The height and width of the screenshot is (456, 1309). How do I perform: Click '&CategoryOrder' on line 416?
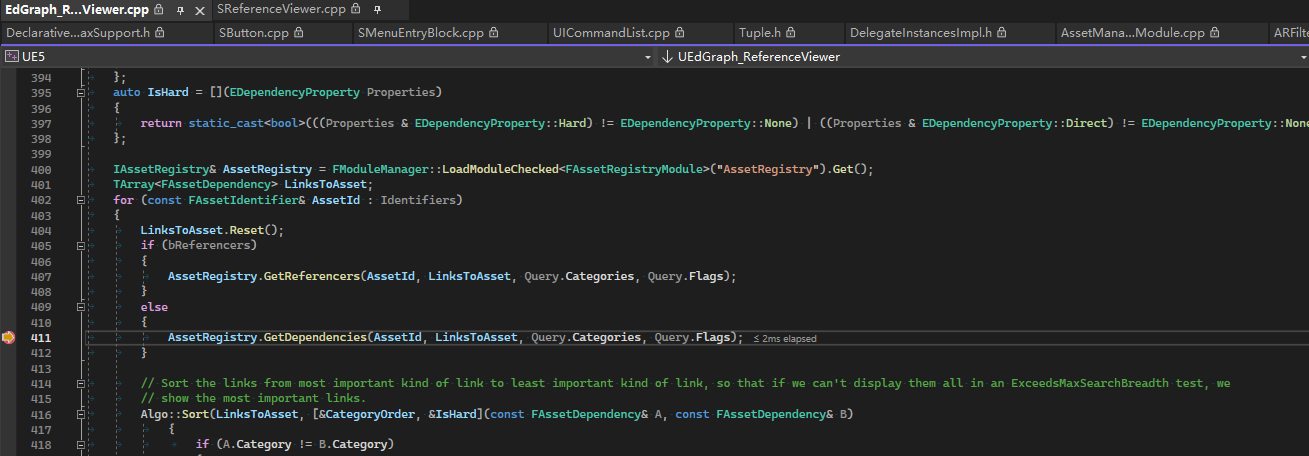[x=368, y=415]
